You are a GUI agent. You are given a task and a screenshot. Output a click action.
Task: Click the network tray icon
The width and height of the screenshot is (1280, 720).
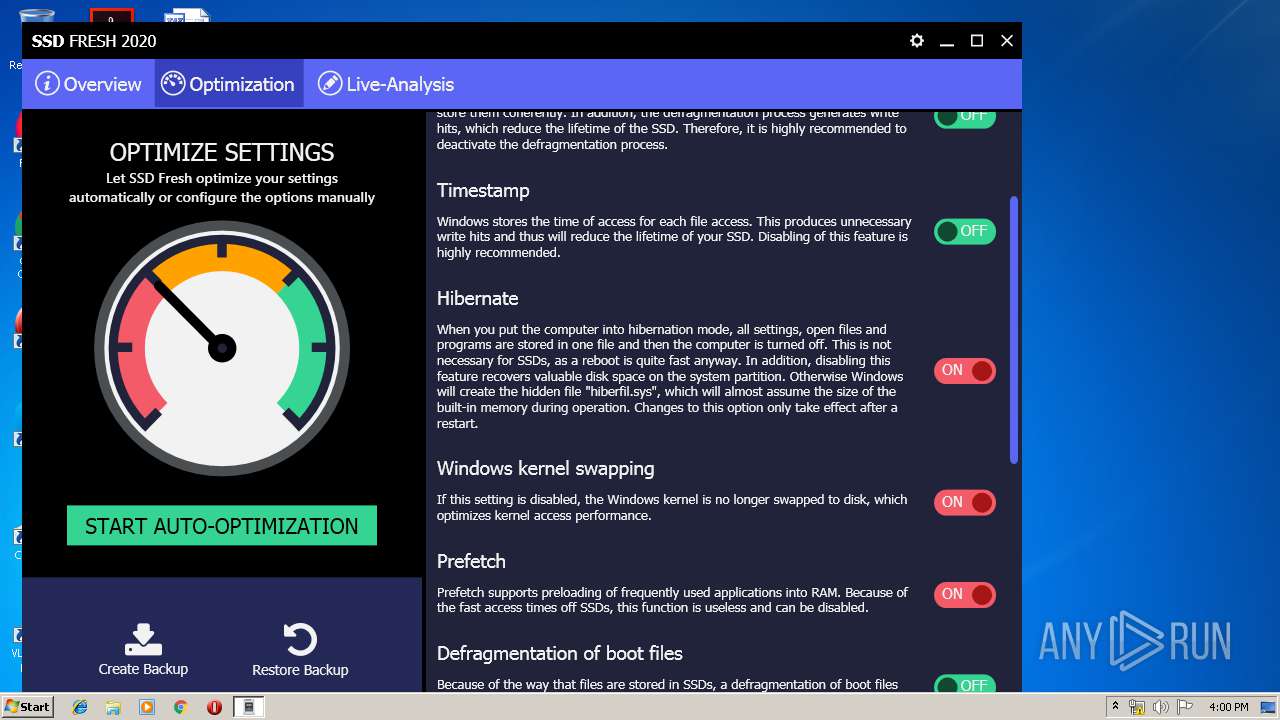(1137, 707)
